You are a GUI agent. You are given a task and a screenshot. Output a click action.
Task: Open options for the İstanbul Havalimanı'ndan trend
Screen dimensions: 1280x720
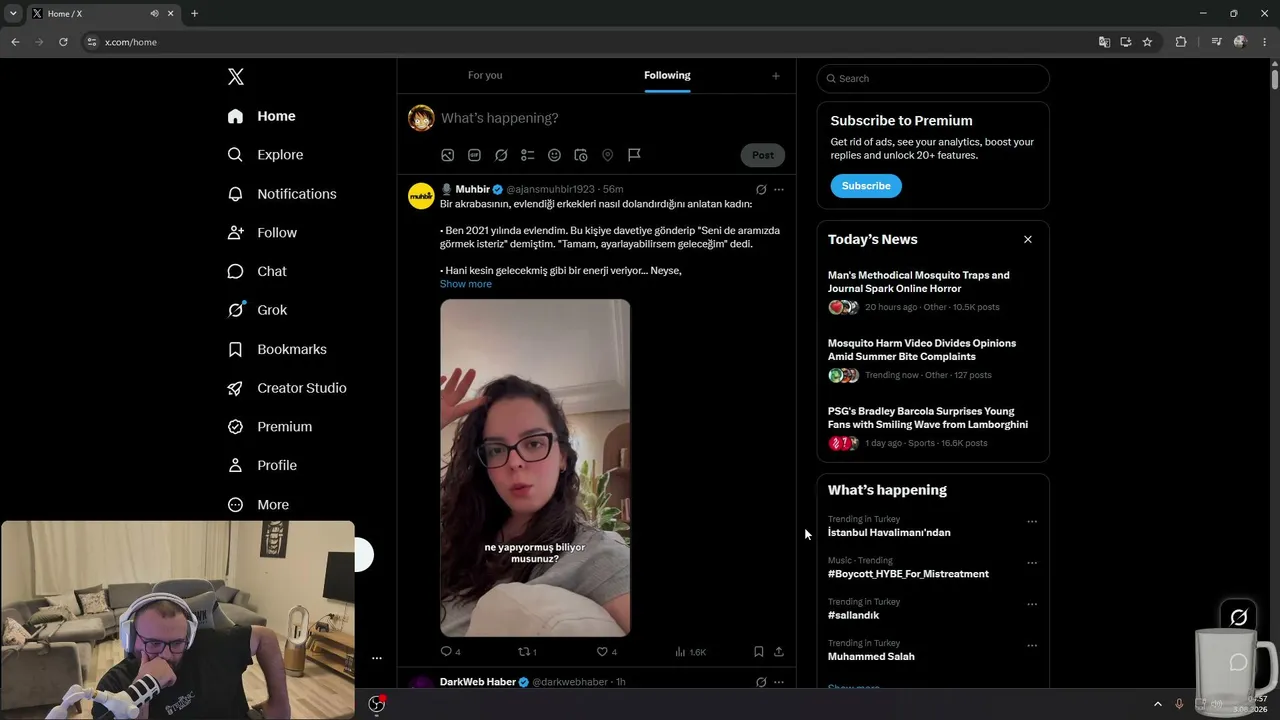coord(1032,522)
